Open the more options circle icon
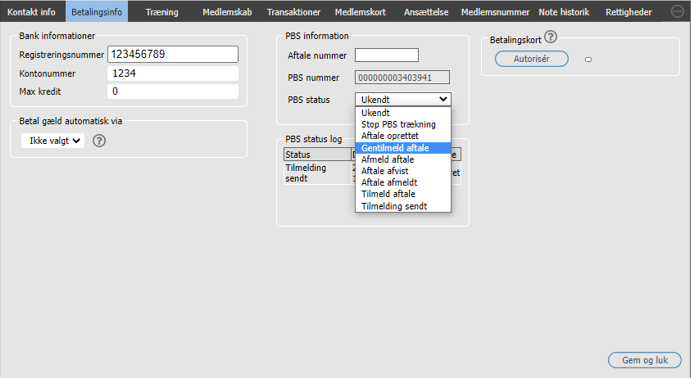This screenshot has height=378, width=691. [x=677, y=11]
